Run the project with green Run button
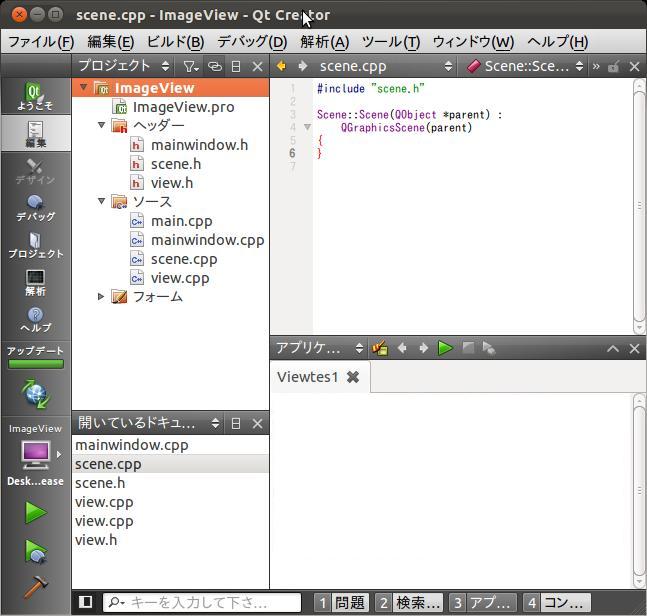This screenshot has width=647, height=616. 35,512
